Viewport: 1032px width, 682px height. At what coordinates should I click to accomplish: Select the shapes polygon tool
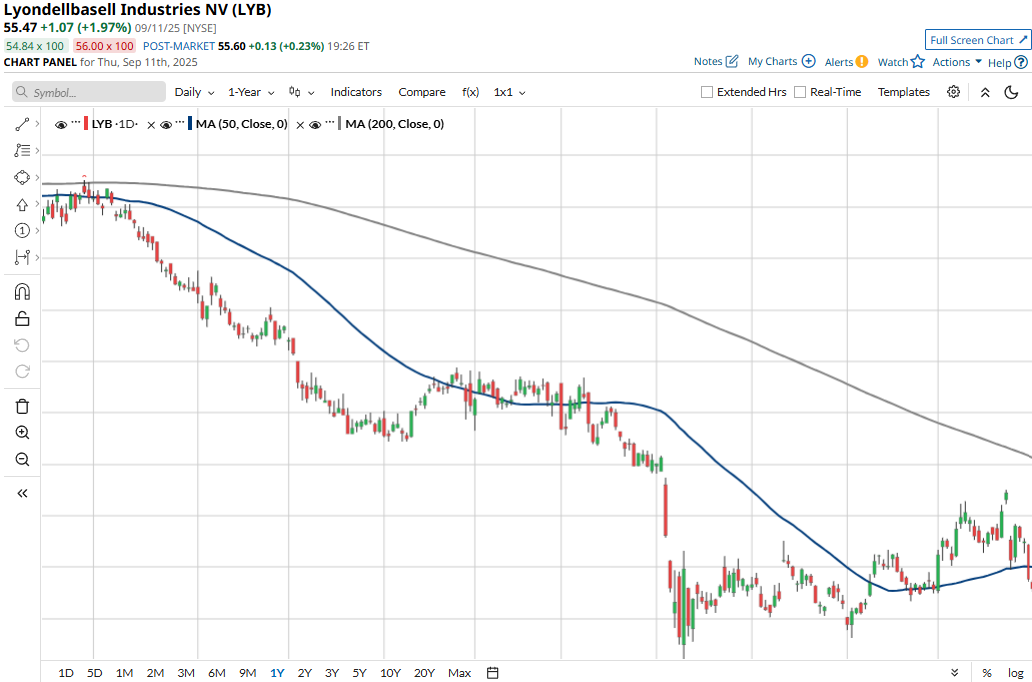[x=22, y=178]
